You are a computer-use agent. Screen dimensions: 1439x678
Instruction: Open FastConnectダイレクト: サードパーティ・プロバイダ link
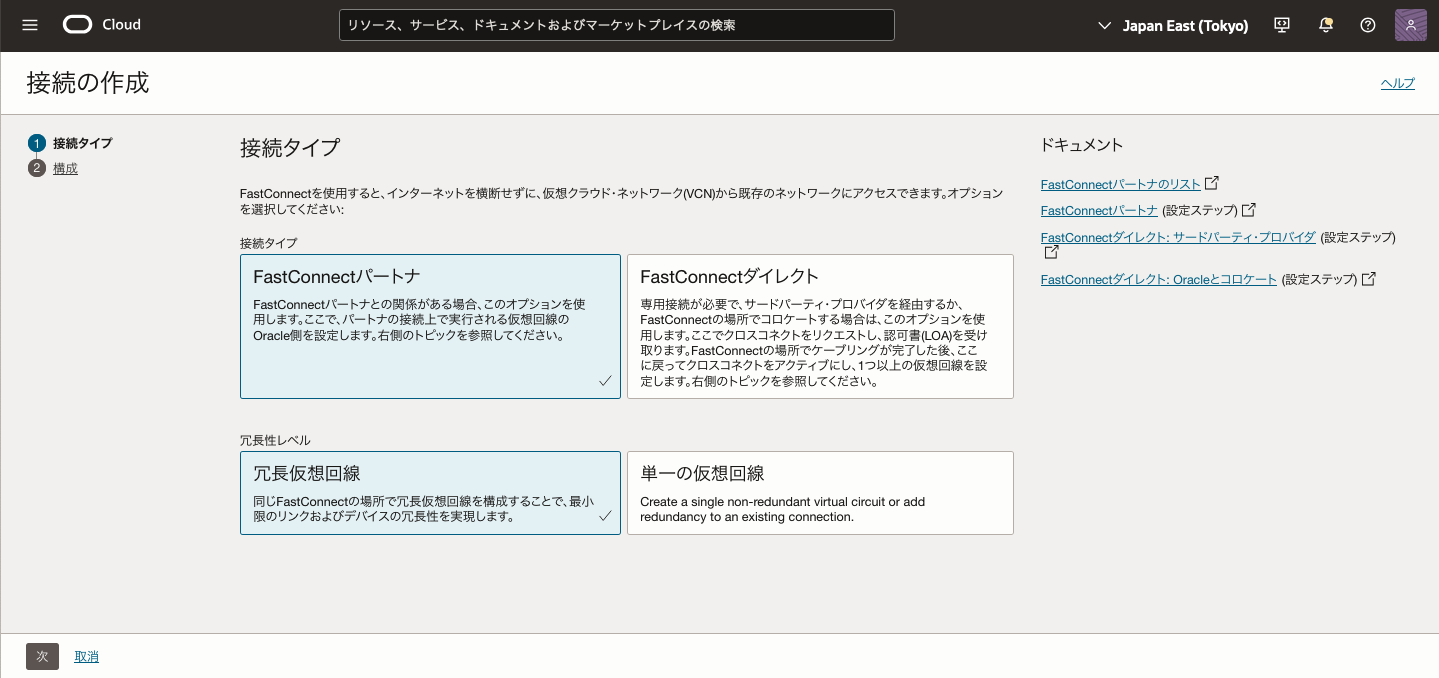tap(1178, 237)
